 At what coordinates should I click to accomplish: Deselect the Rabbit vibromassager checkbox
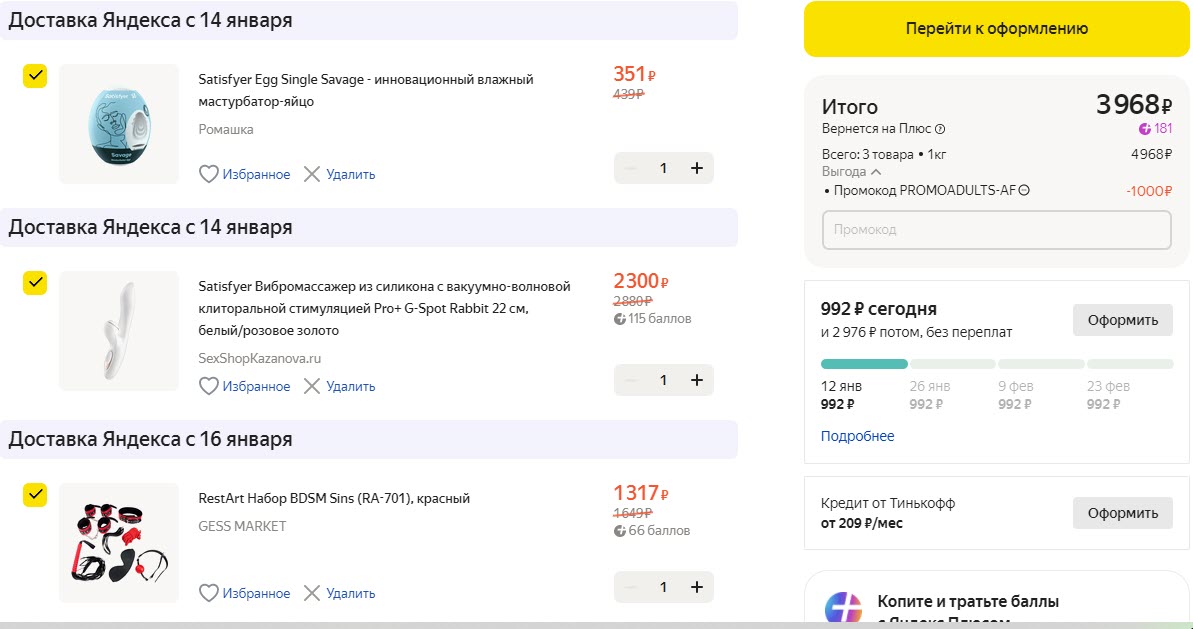[35, 283]
